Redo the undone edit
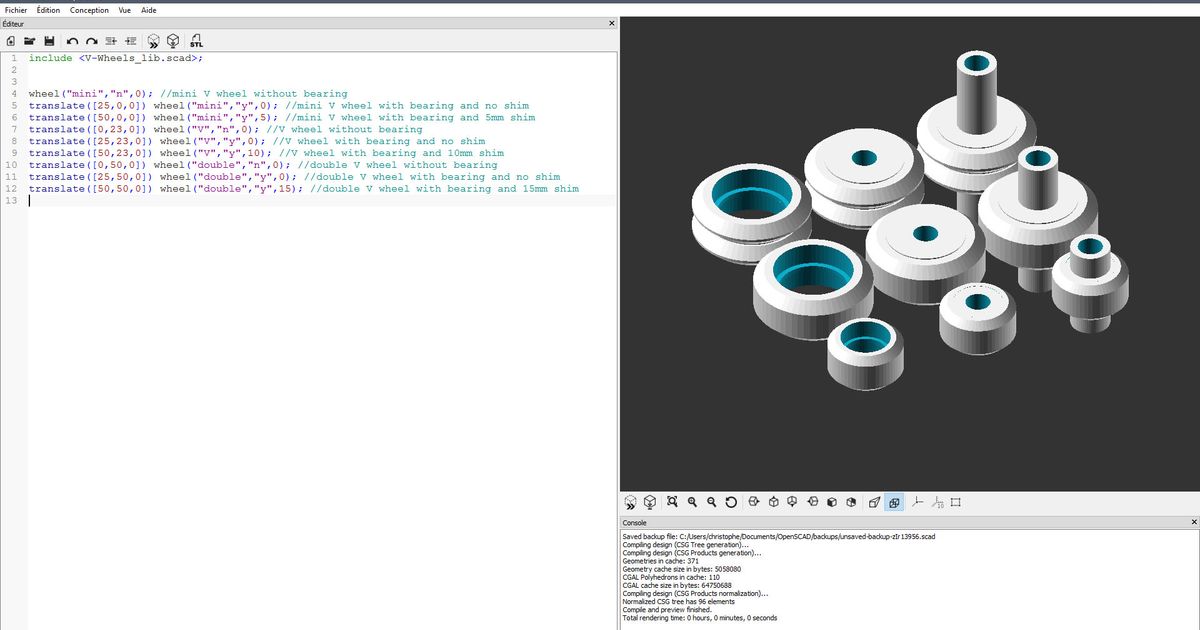 [92, 41]
